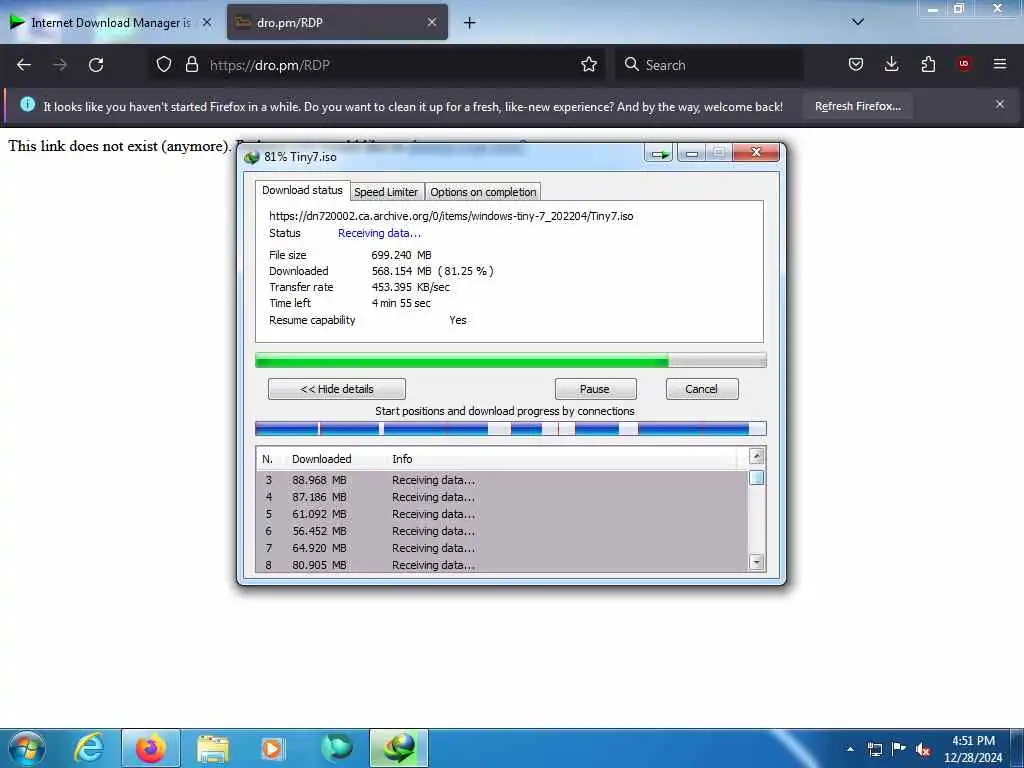Click the green download progress bar
This screenshot has width=1024, height=768.
point(511,360)
